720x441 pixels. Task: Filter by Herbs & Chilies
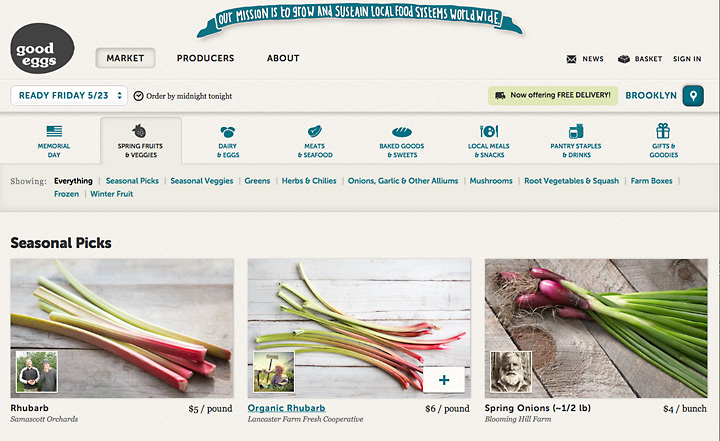tap(309, 181)
